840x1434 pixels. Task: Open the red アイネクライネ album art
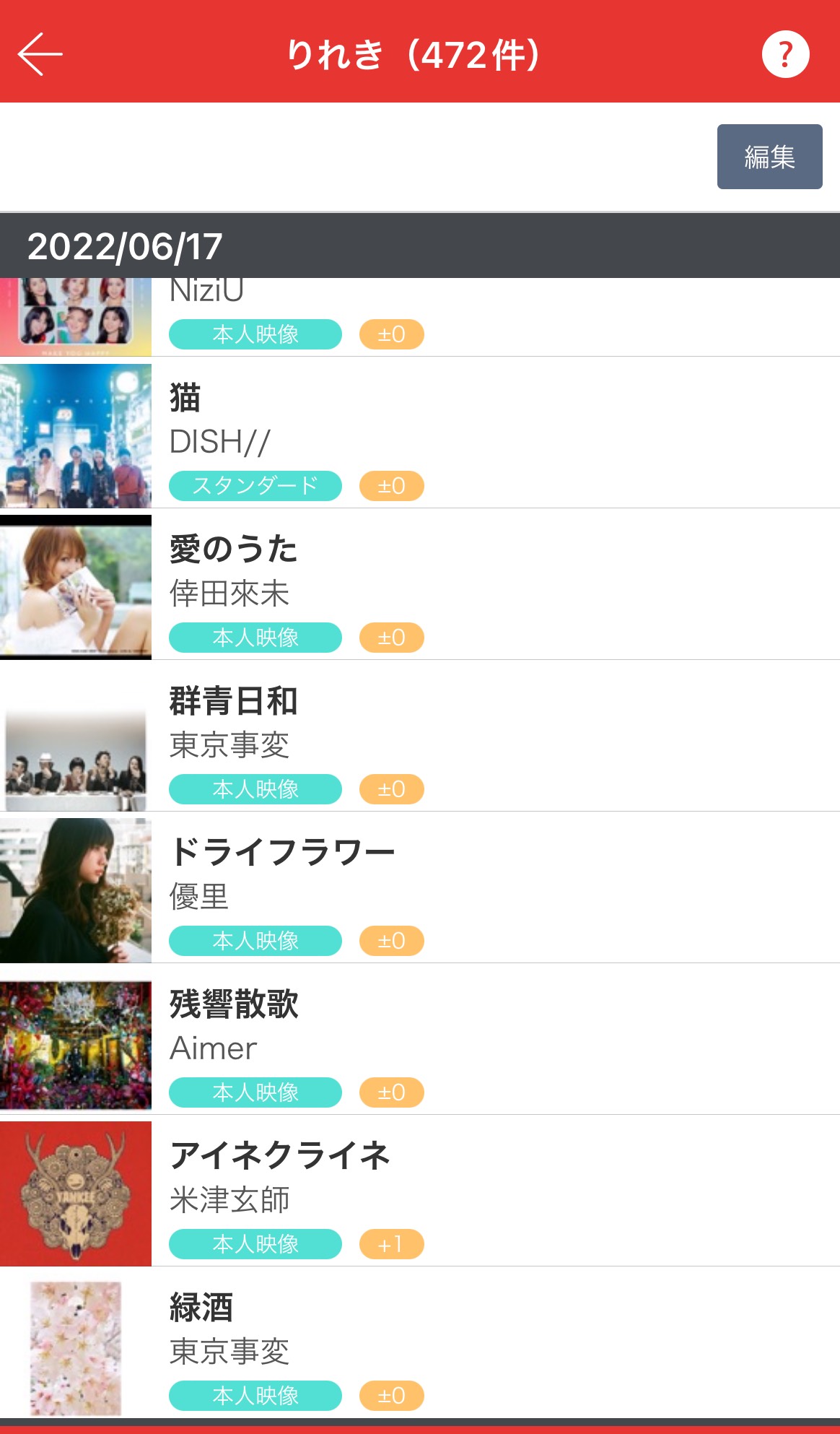coord(76,1194)
